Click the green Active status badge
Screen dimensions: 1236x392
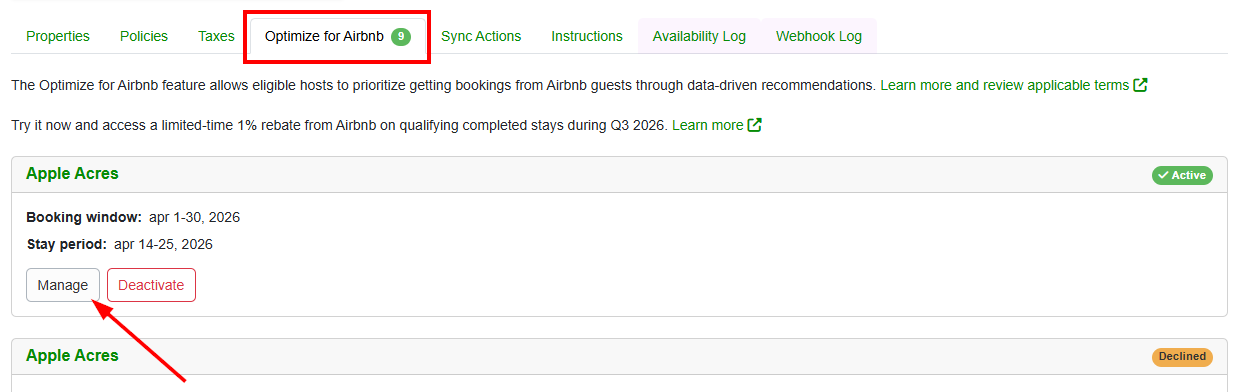[1182, 175]
